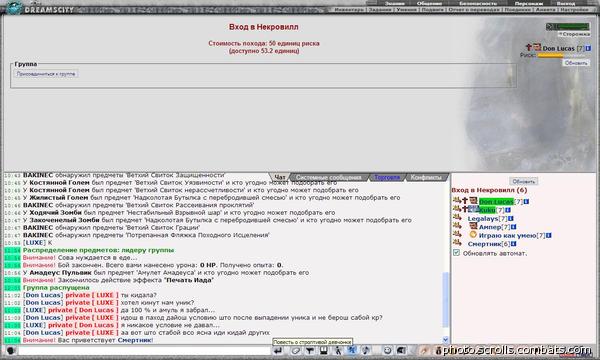This screenshot has width=600, height=360.
Task: Open the Инвентарь submenu link
Action: point(349,10)
